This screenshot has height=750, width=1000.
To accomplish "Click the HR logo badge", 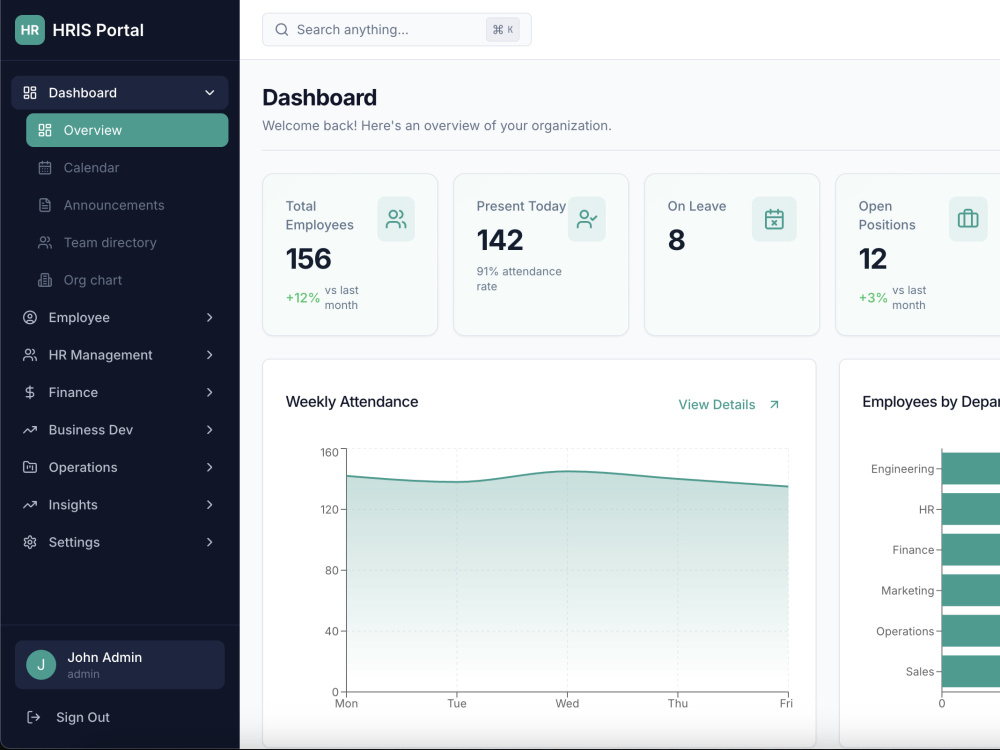I will (30, 30).
